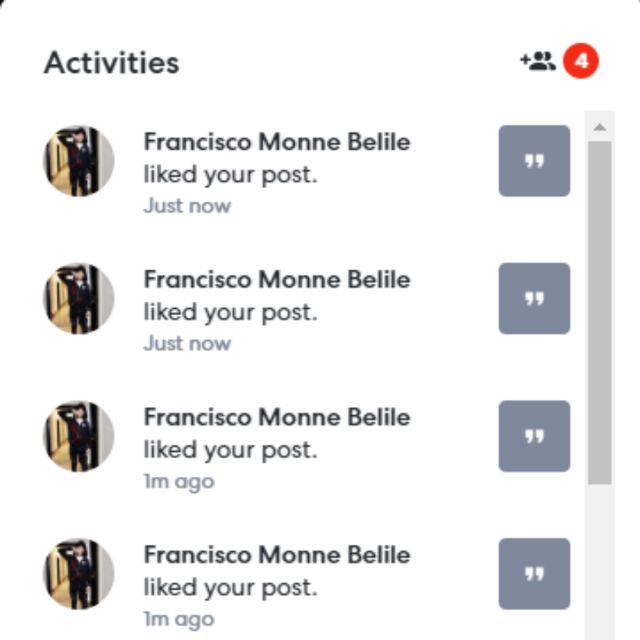Open first Francisco Monne Belile avatar
Image resolution: width=640 pixels, height=640 pixels.
click(79, 161)
